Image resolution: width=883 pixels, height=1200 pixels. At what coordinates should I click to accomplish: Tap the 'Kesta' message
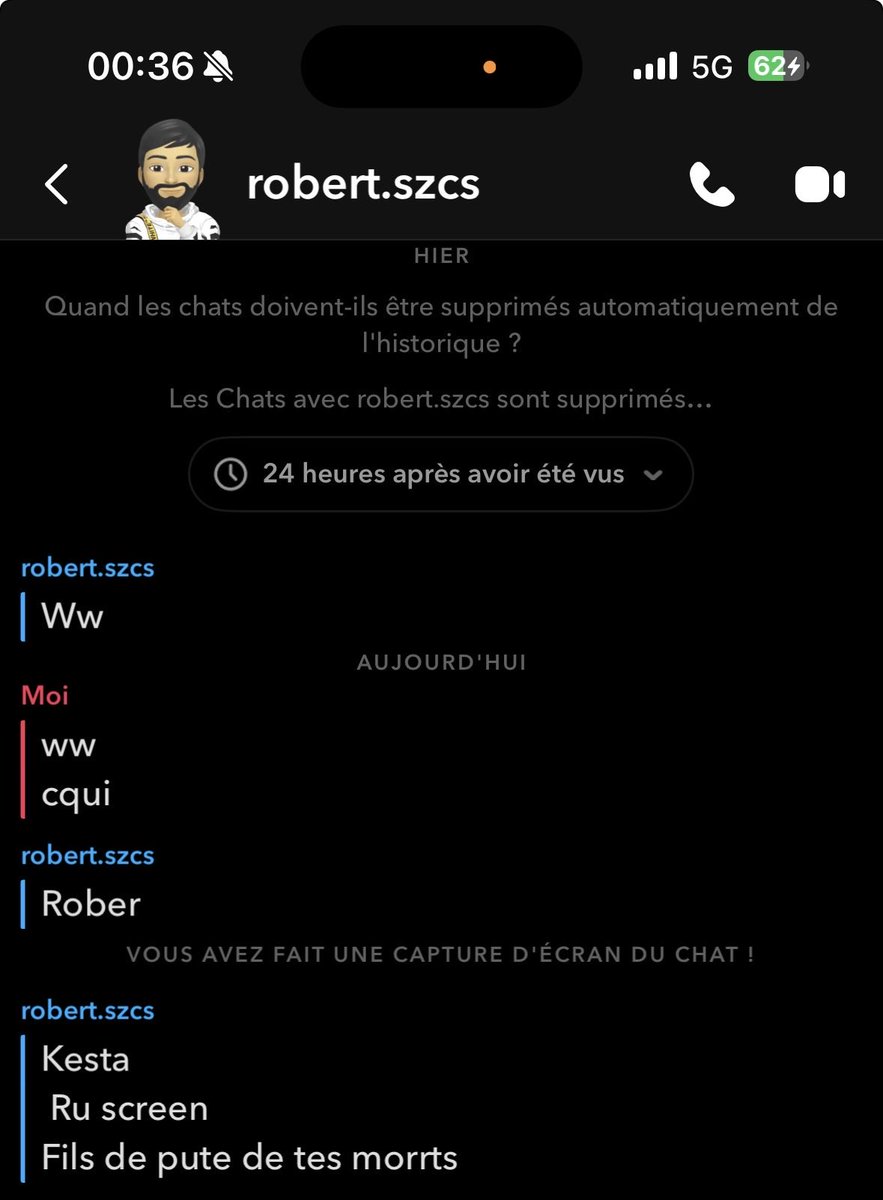[x=85, y=1059]
